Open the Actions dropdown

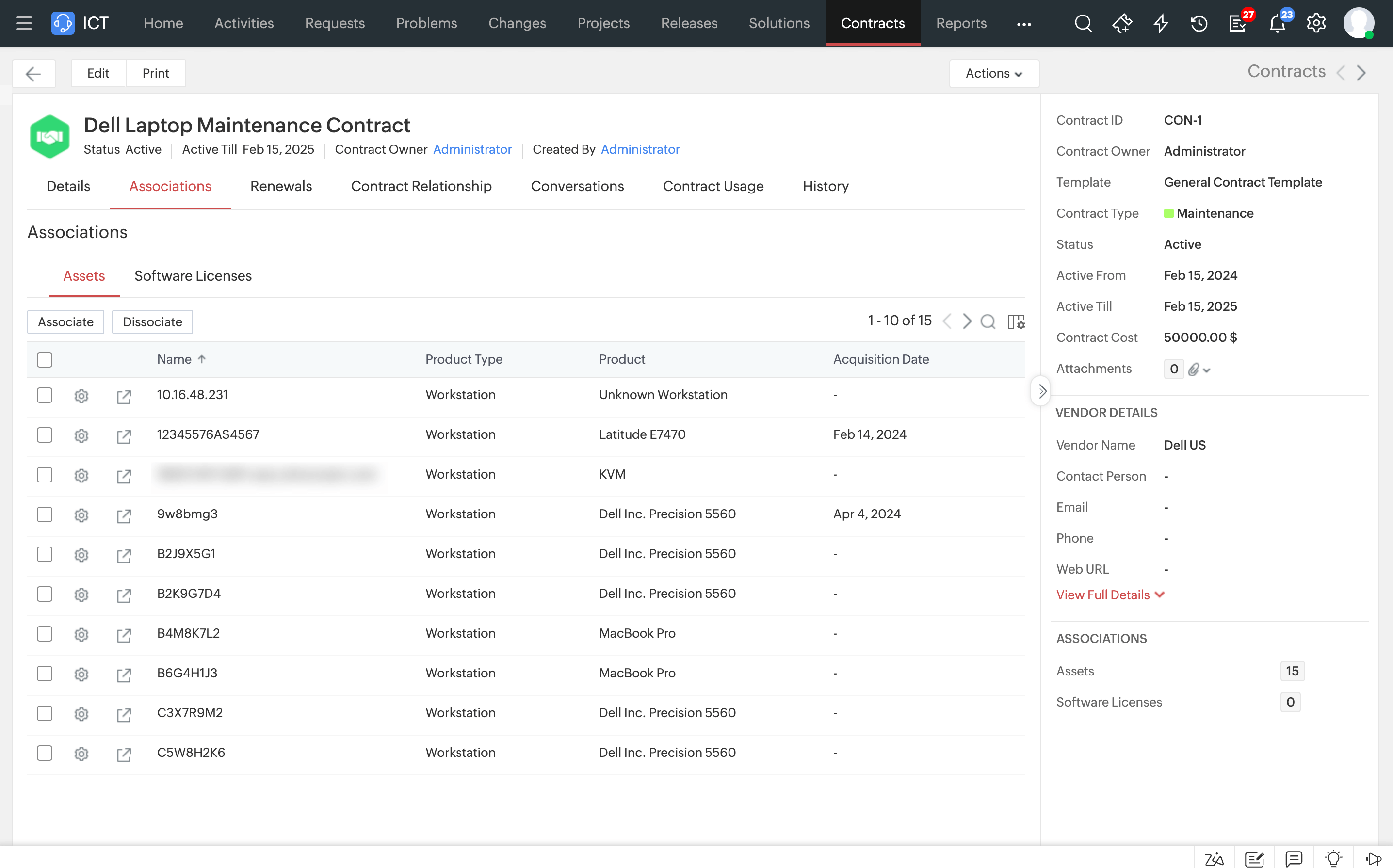[x=993, y=74]
